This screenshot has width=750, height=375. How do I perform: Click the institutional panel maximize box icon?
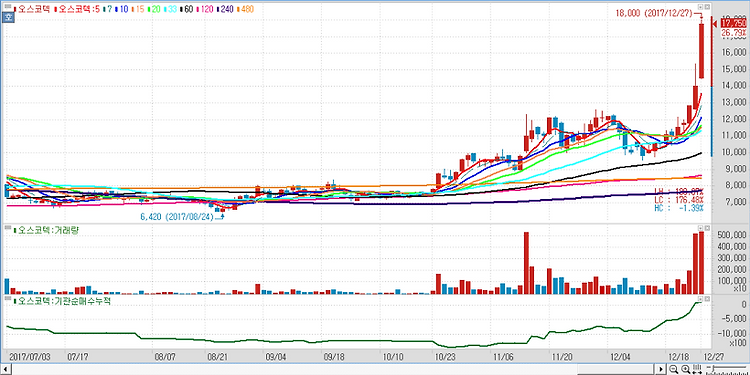click(707, 298)
